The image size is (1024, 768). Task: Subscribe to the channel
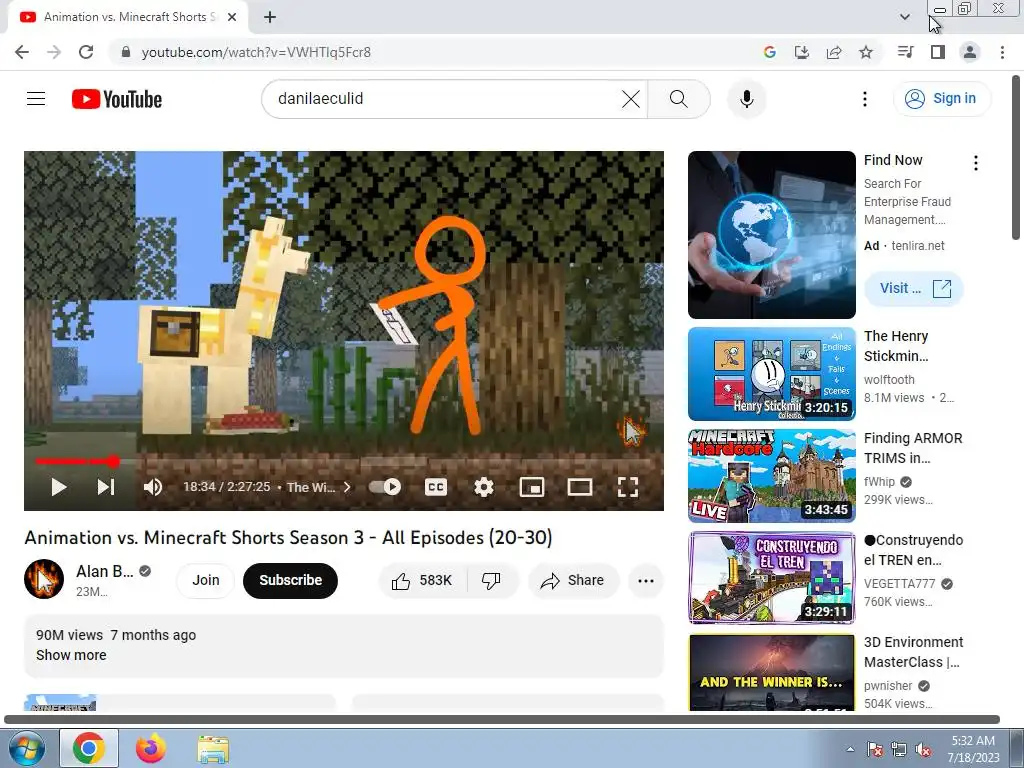[x=291, y=580]
